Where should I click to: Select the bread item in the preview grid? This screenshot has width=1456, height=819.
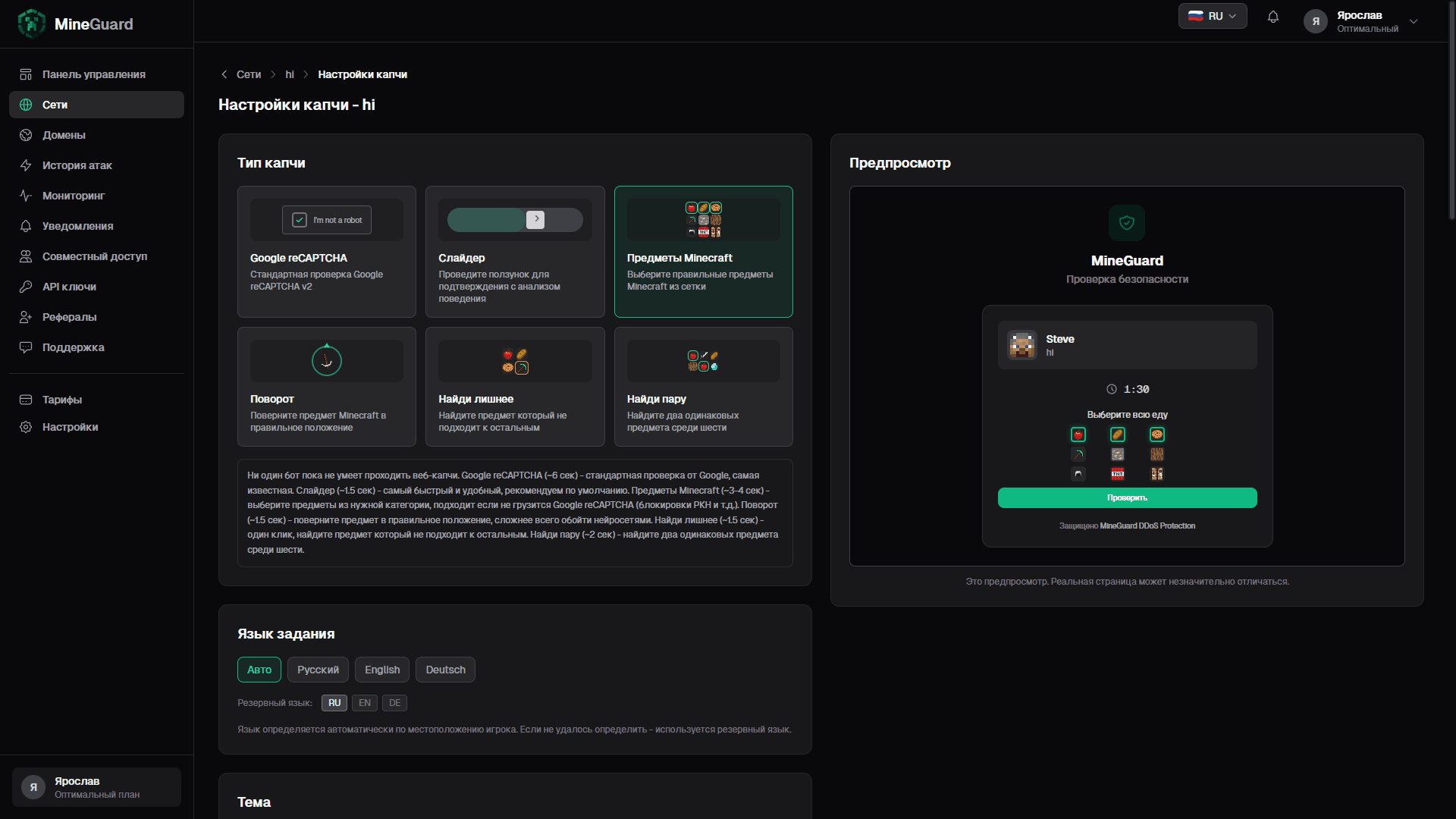[1118, 435]
